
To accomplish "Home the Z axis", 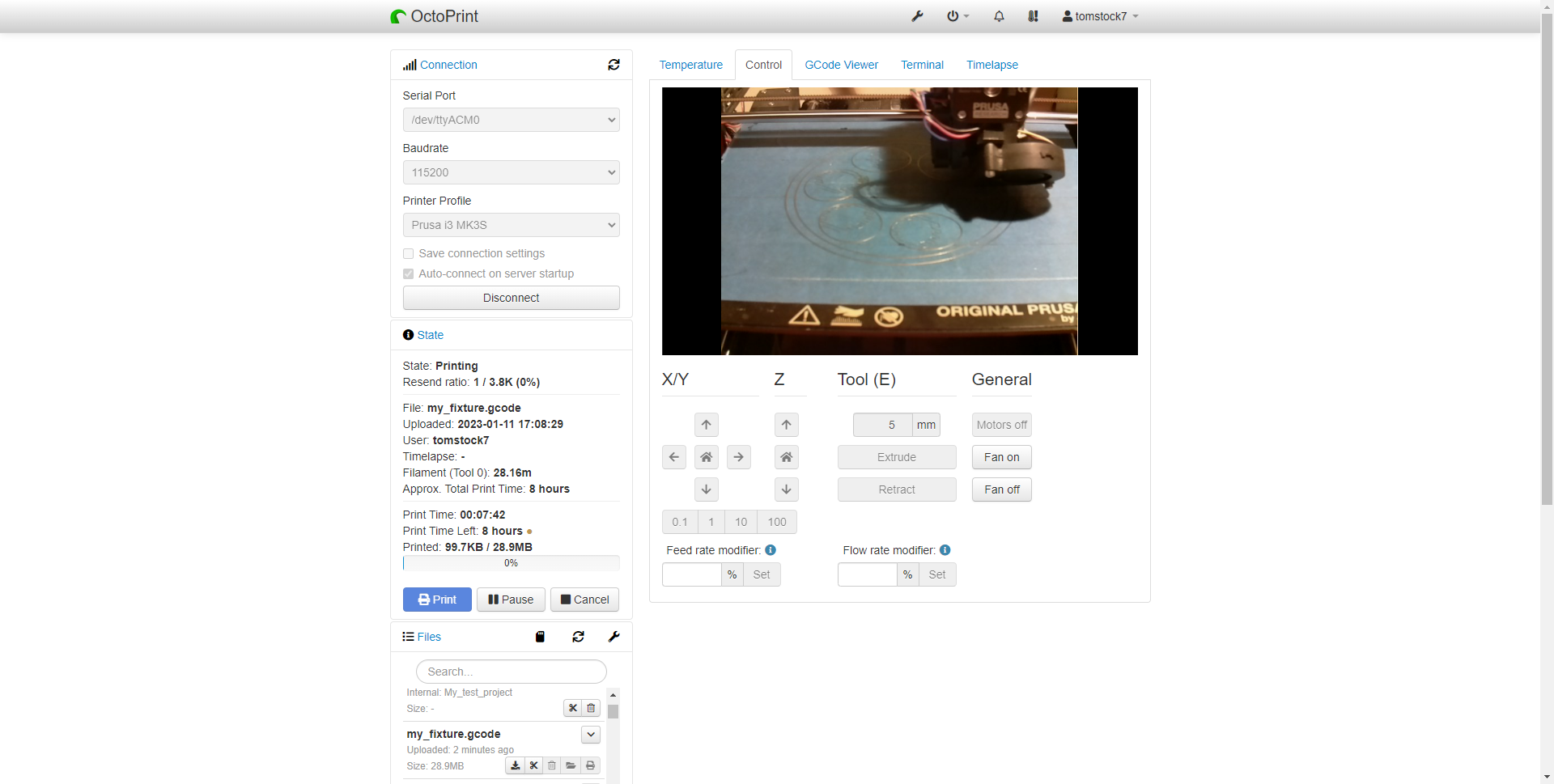I will pyautogui.click(x=787, y=457).
